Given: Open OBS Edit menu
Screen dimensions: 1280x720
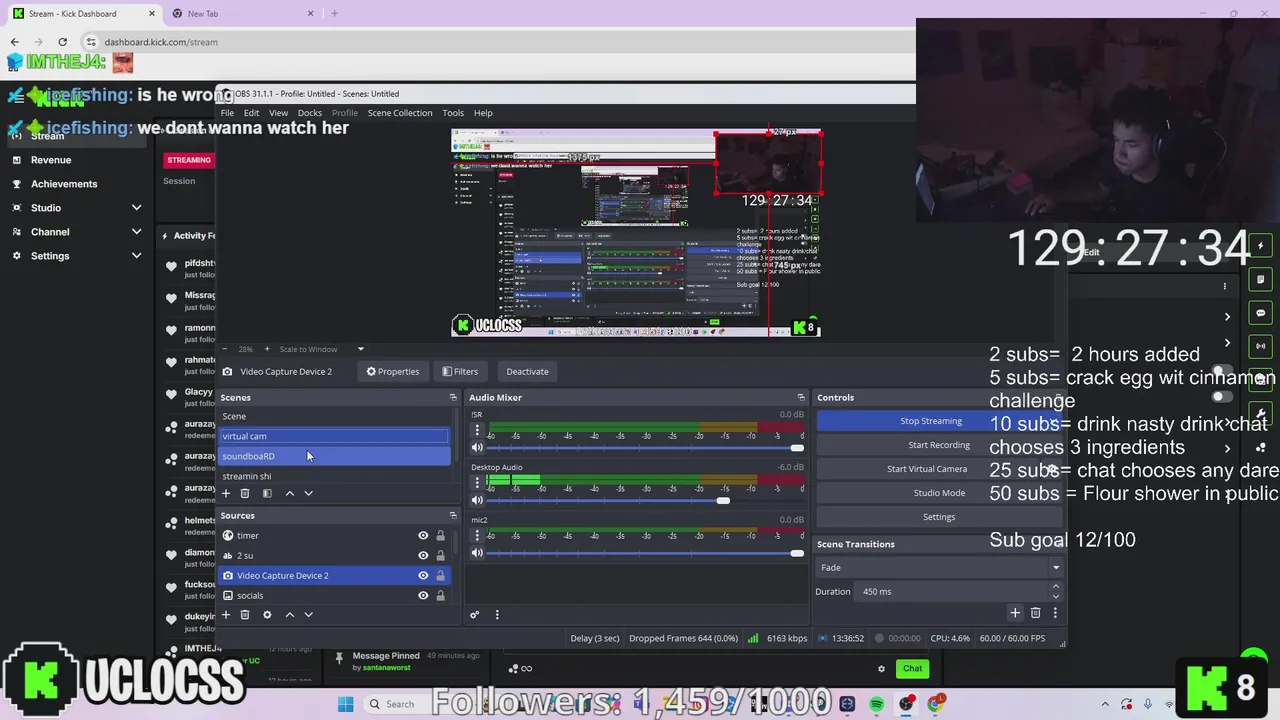Looking at the screenshot, I should coord(251,113).
